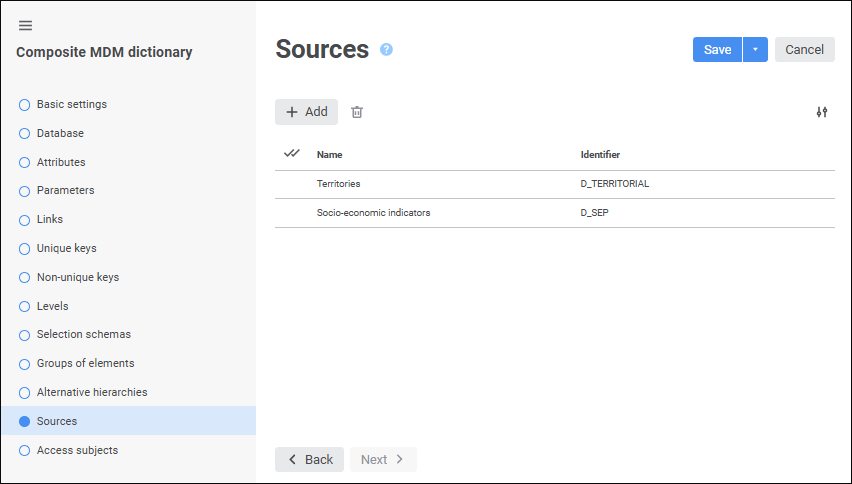The width and height of the screenshot is (852, 484).
Task: Select the Territories source row
Action: point(339,184)
